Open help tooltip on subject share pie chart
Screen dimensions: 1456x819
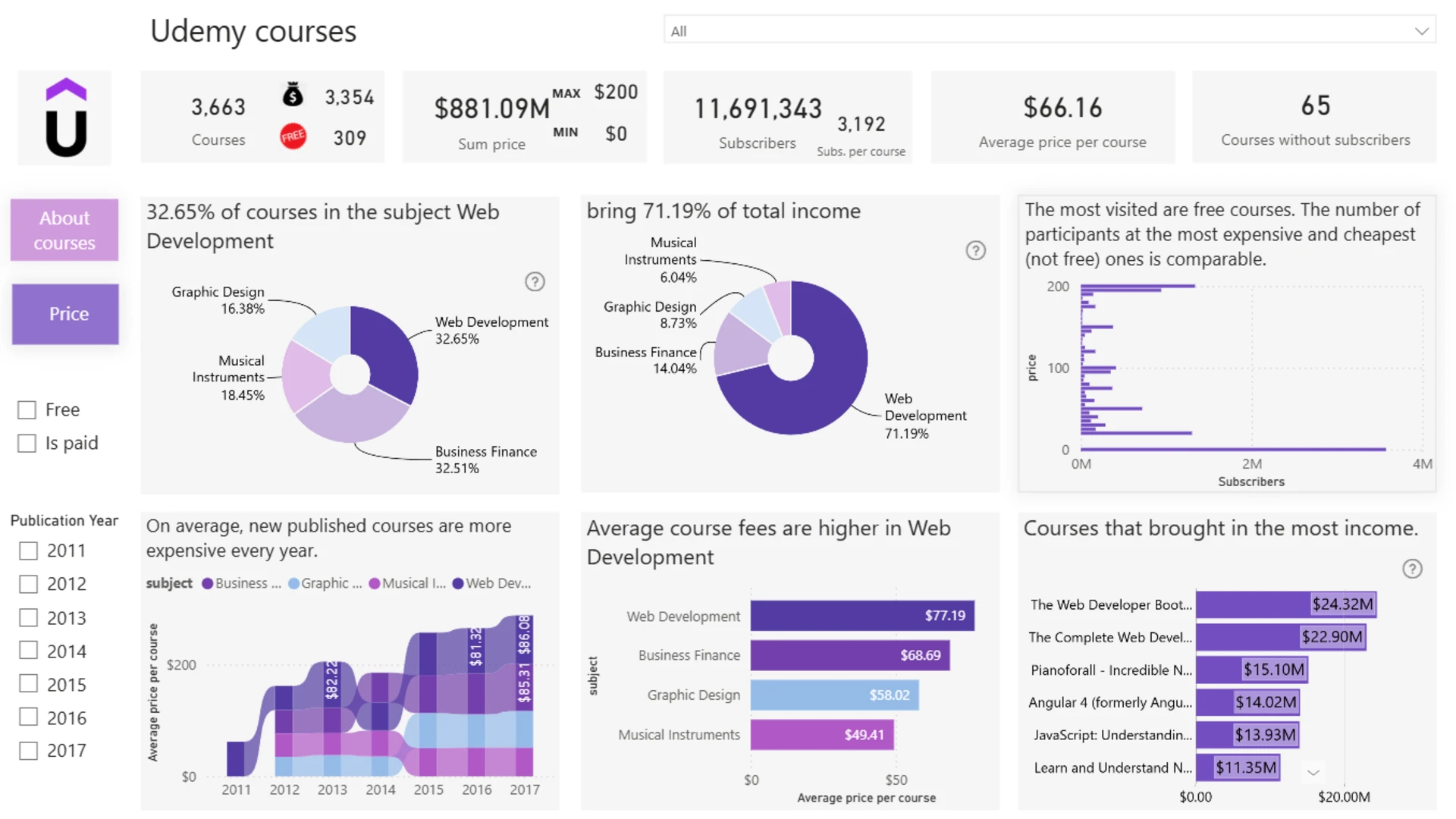[x=535, y=282]
